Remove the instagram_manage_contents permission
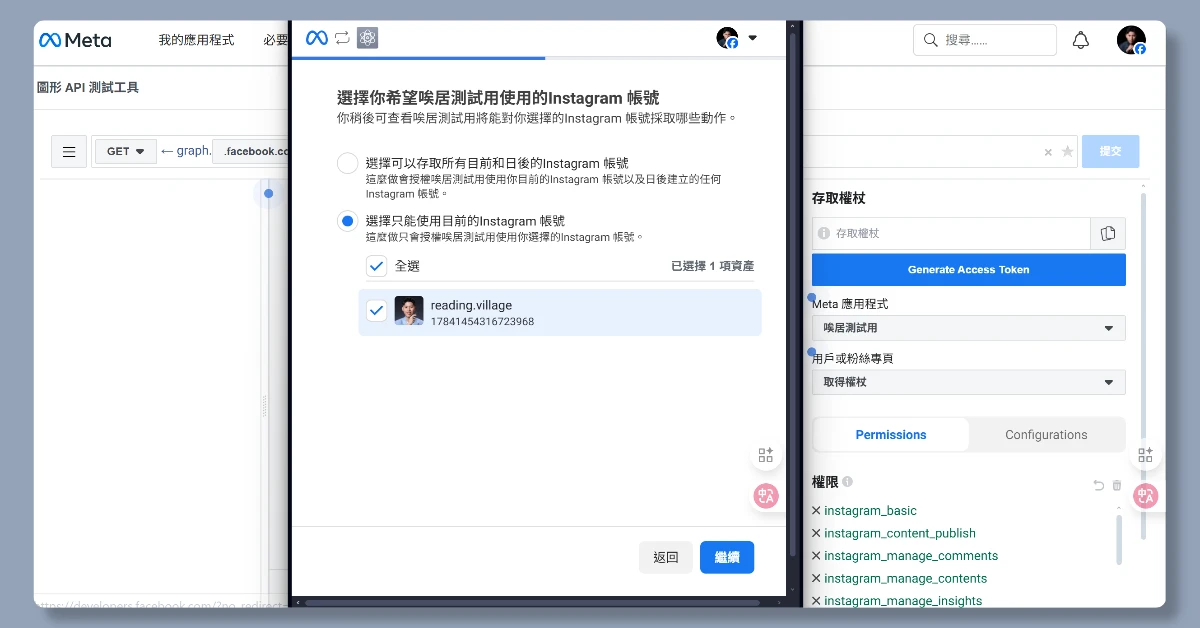Image resolution: width=1200 pixels, height=628 pixels. 816,578
